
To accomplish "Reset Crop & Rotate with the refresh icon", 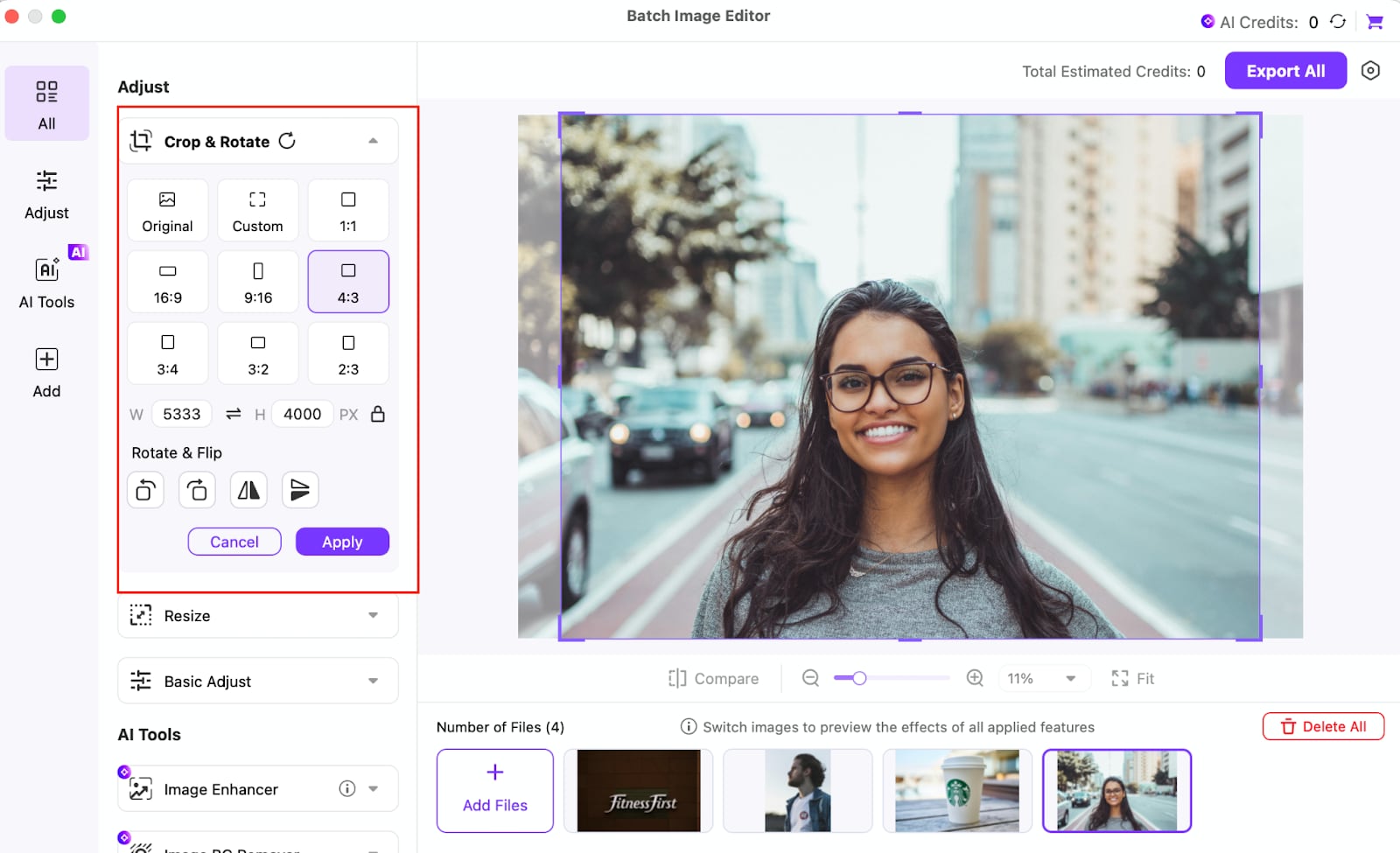I will coord(287,141).
